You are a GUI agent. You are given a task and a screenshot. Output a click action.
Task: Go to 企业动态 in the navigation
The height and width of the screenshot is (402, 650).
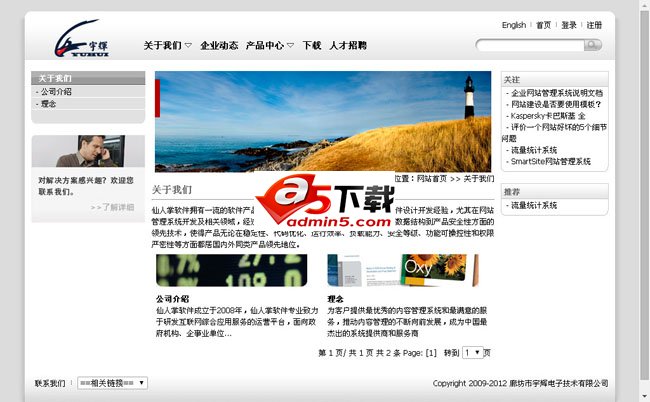219,45
